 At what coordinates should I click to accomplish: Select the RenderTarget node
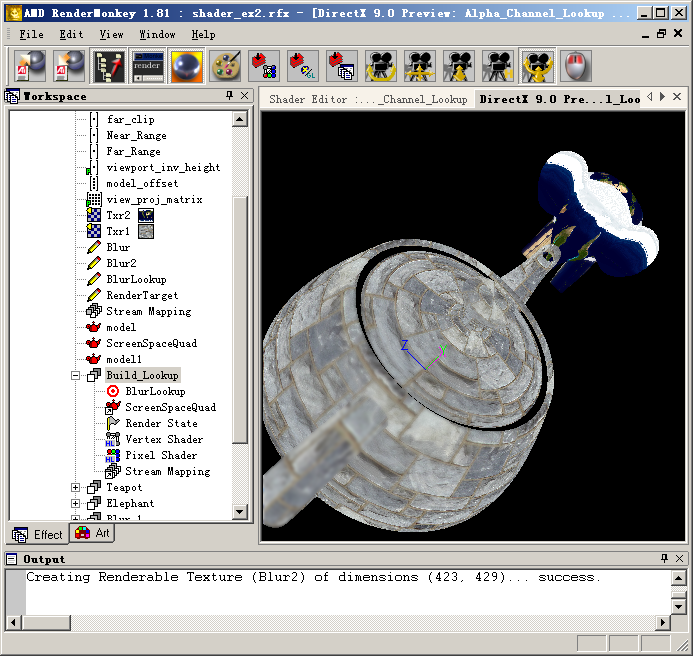[x=142, y=295]
